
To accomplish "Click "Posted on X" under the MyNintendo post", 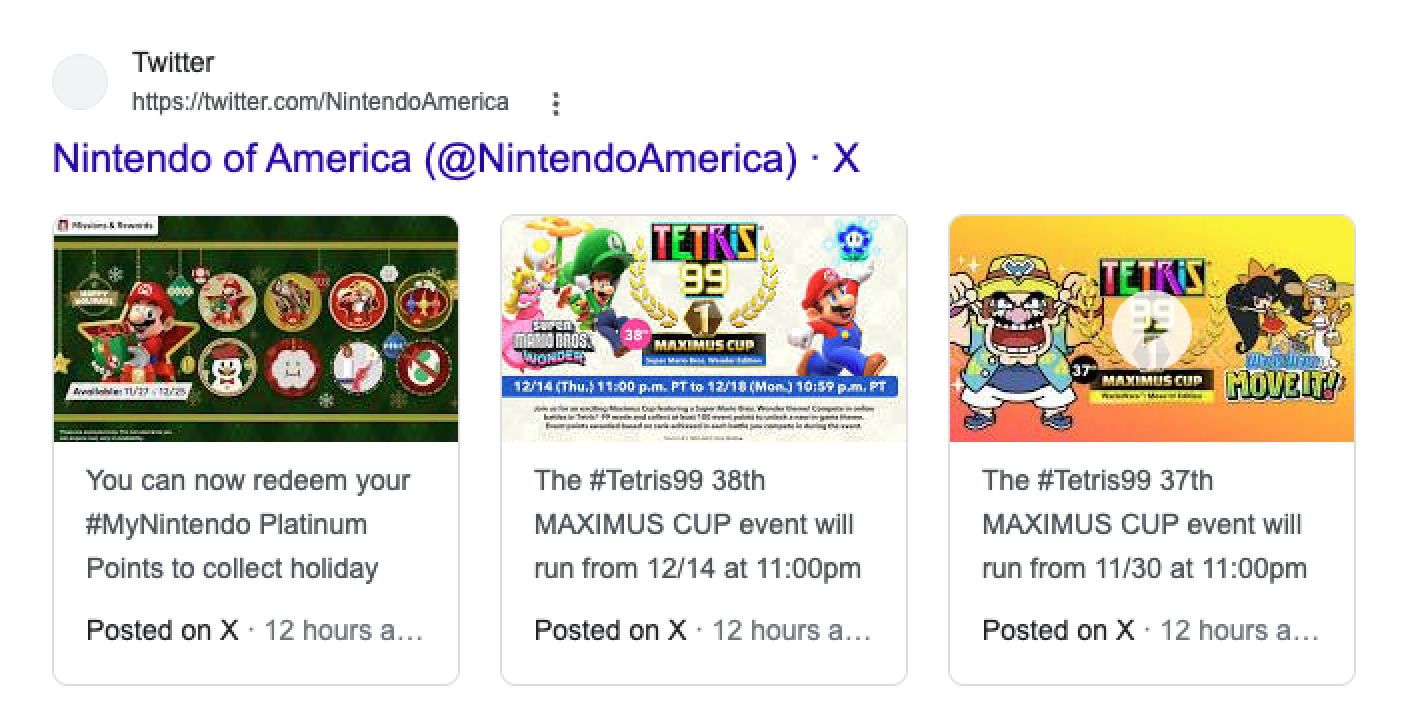I will tap(162, 630).
